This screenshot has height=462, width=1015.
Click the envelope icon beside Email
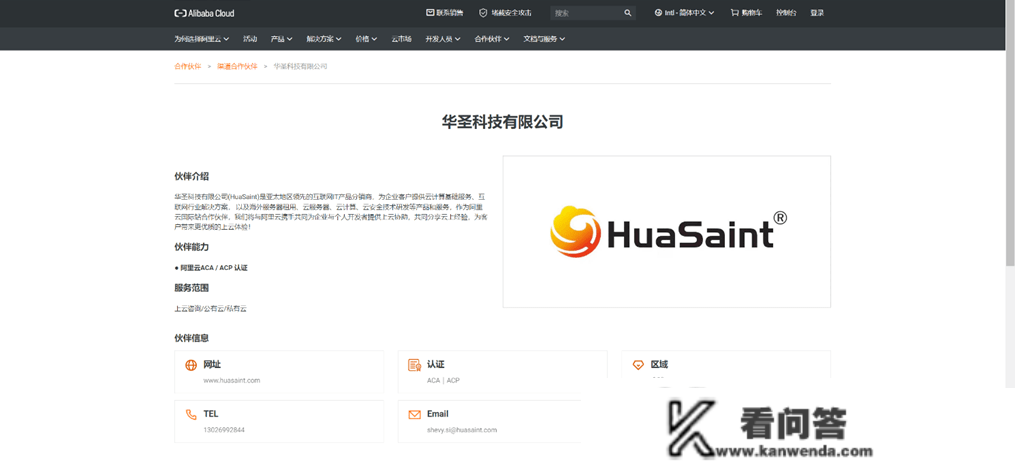414,414
